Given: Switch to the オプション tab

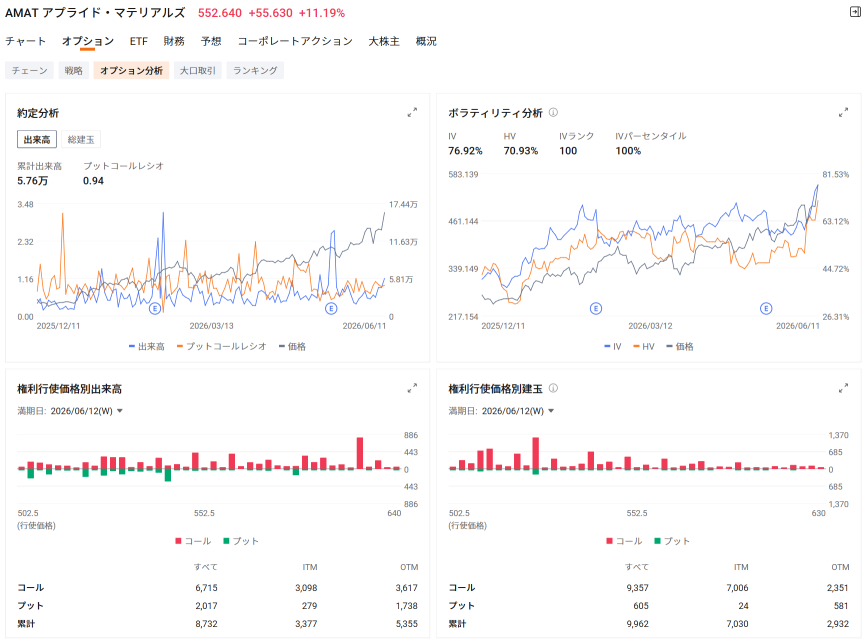Looking at the screenshot, I should [87, 41].
